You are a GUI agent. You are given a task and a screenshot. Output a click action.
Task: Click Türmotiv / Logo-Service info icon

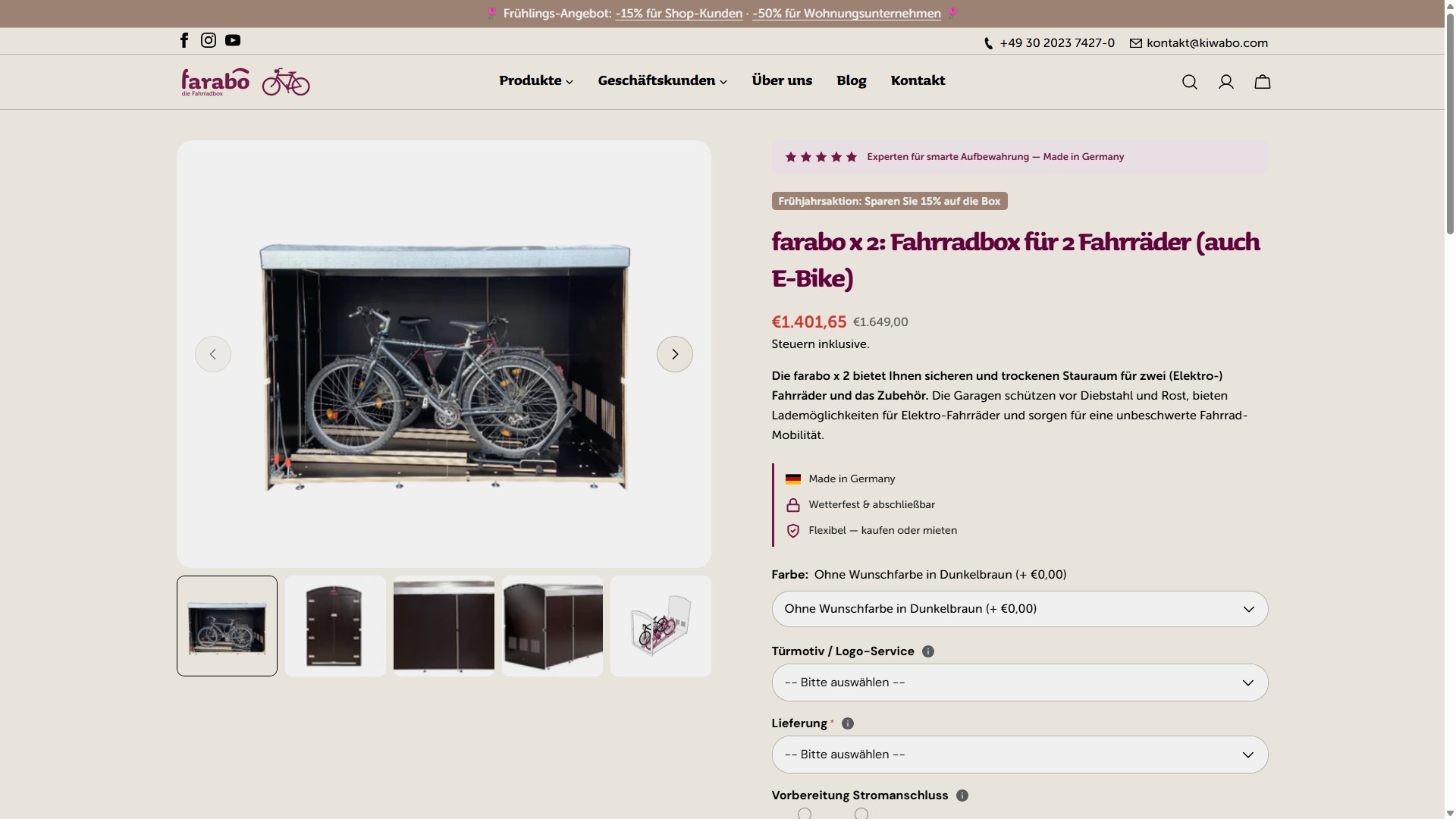(x=928, y=651)
